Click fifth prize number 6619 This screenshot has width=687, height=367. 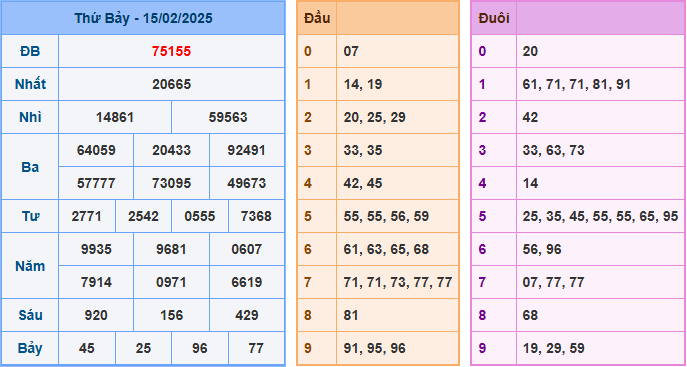[x=247, y=282]
